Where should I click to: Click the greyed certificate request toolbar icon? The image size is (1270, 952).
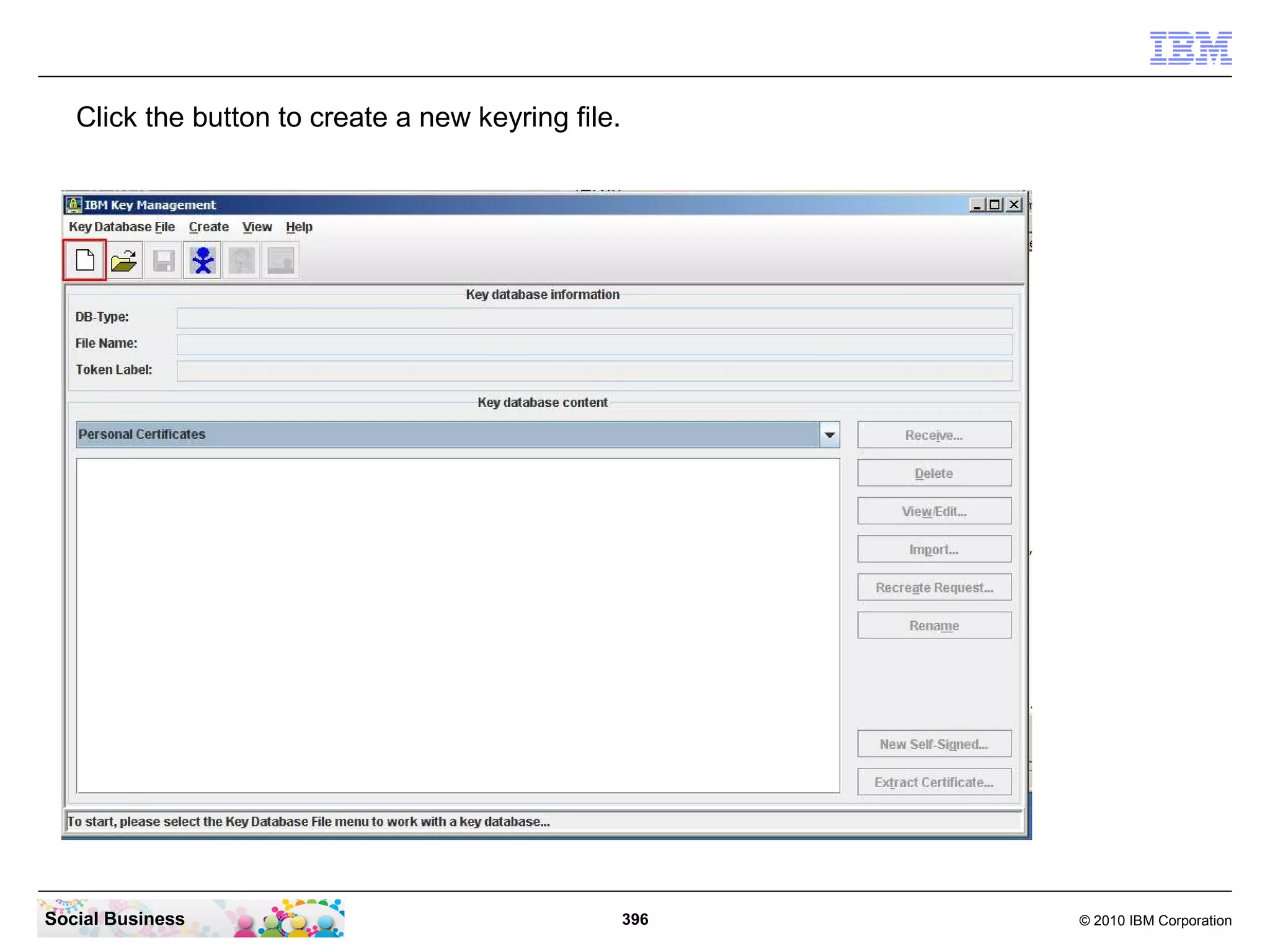coord(242,260)
